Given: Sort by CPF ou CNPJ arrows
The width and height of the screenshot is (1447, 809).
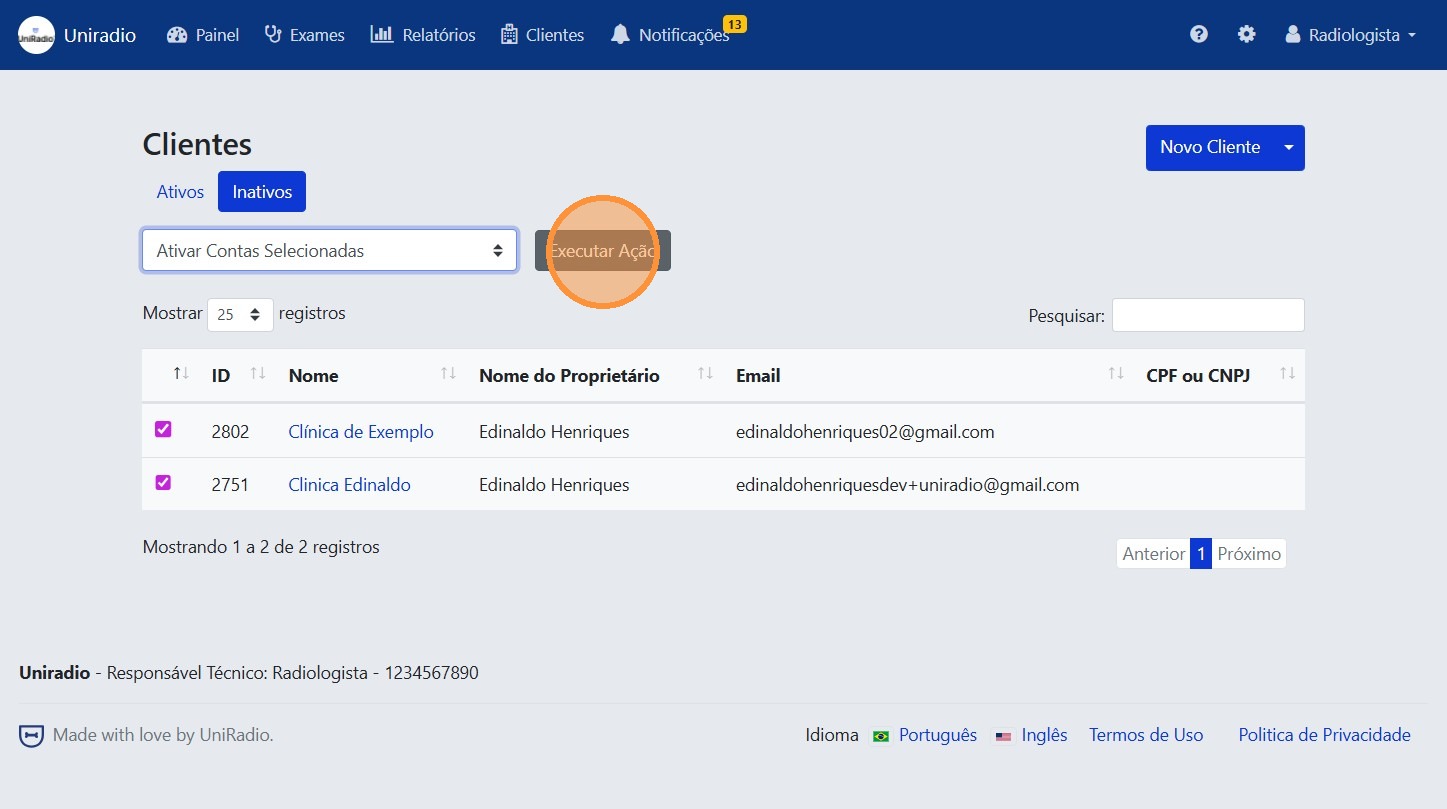Looking at the screenshot, I should (x=1287, y=374).
